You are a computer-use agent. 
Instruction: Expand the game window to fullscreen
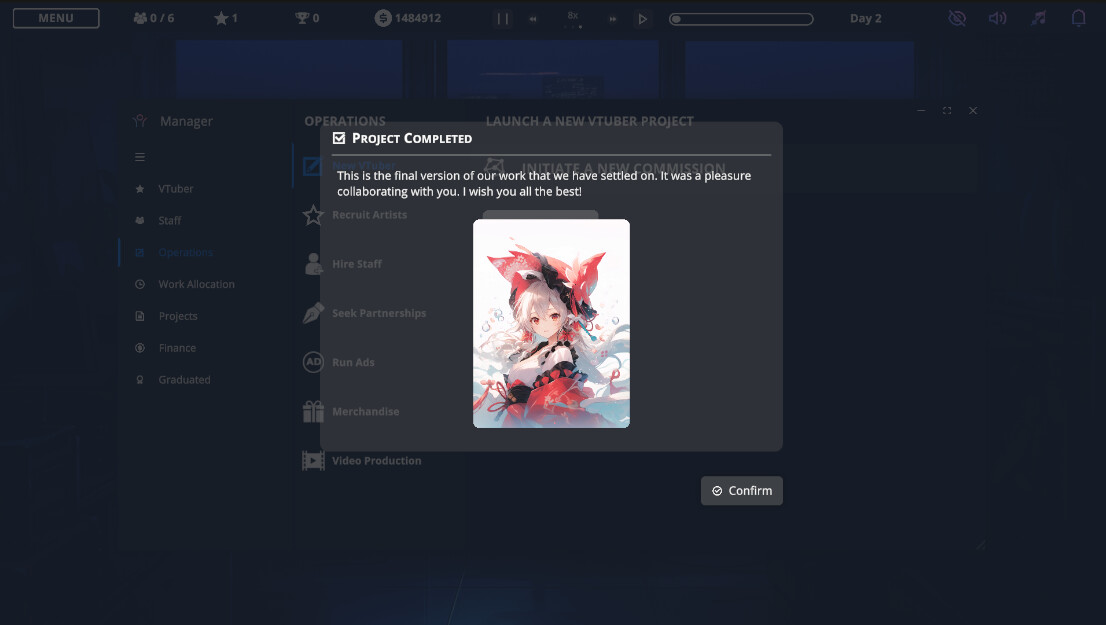[x=946, y=110]
